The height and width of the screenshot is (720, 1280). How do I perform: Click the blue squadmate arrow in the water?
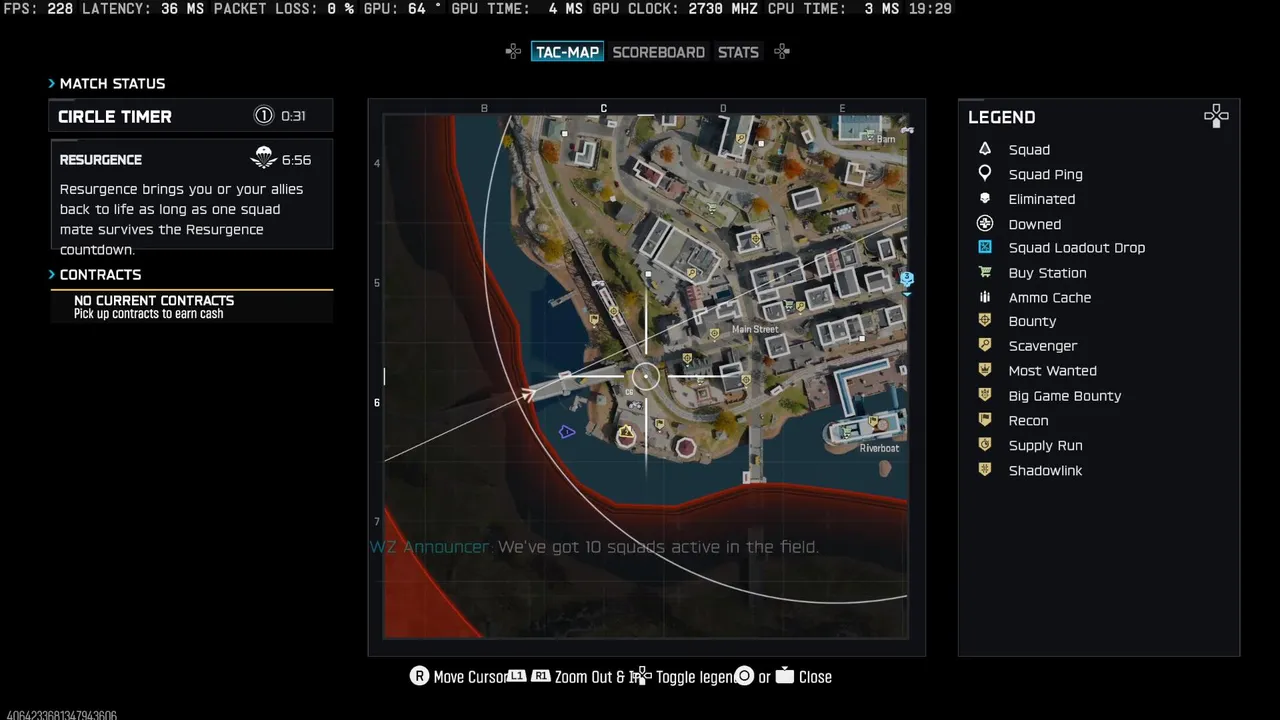[567, 432]
